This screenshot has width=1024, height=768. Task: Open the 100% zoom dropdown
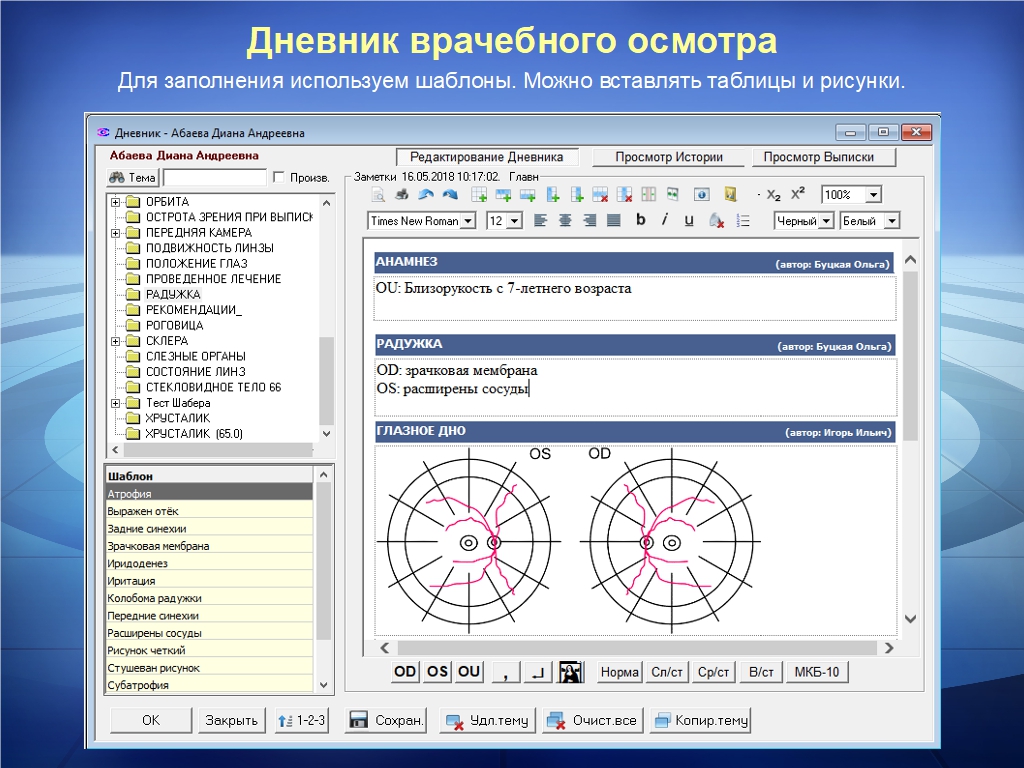(873, 195)
